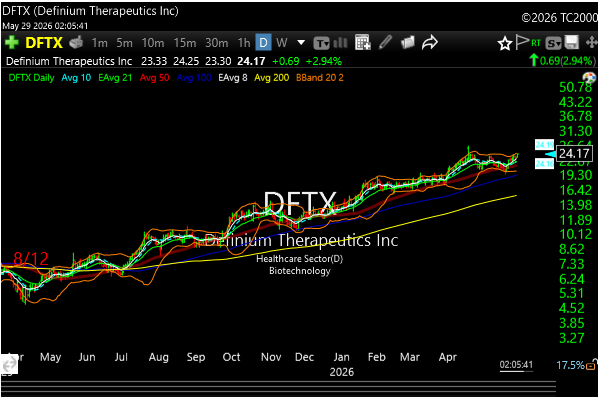The height and width of the screenshot is (397, 598).
Task: Click the +2.94% percent change value
Action: pos(324,61)
